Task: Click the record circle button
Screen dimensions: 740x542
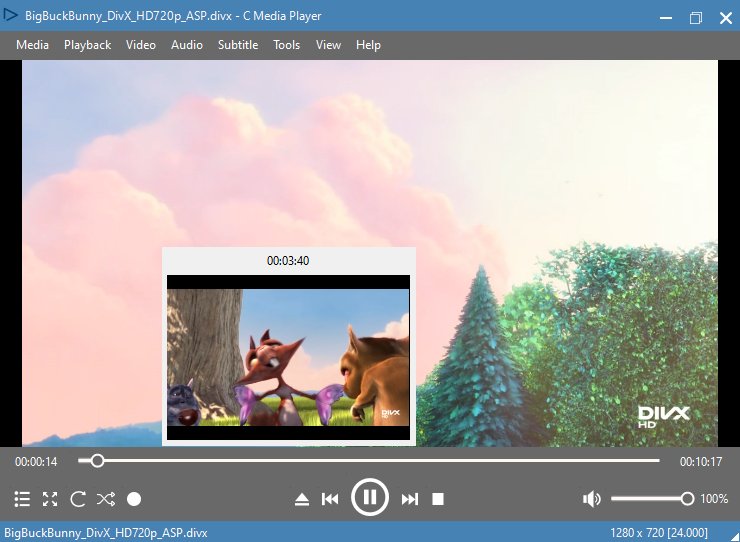Action: (x=134, y=498)
